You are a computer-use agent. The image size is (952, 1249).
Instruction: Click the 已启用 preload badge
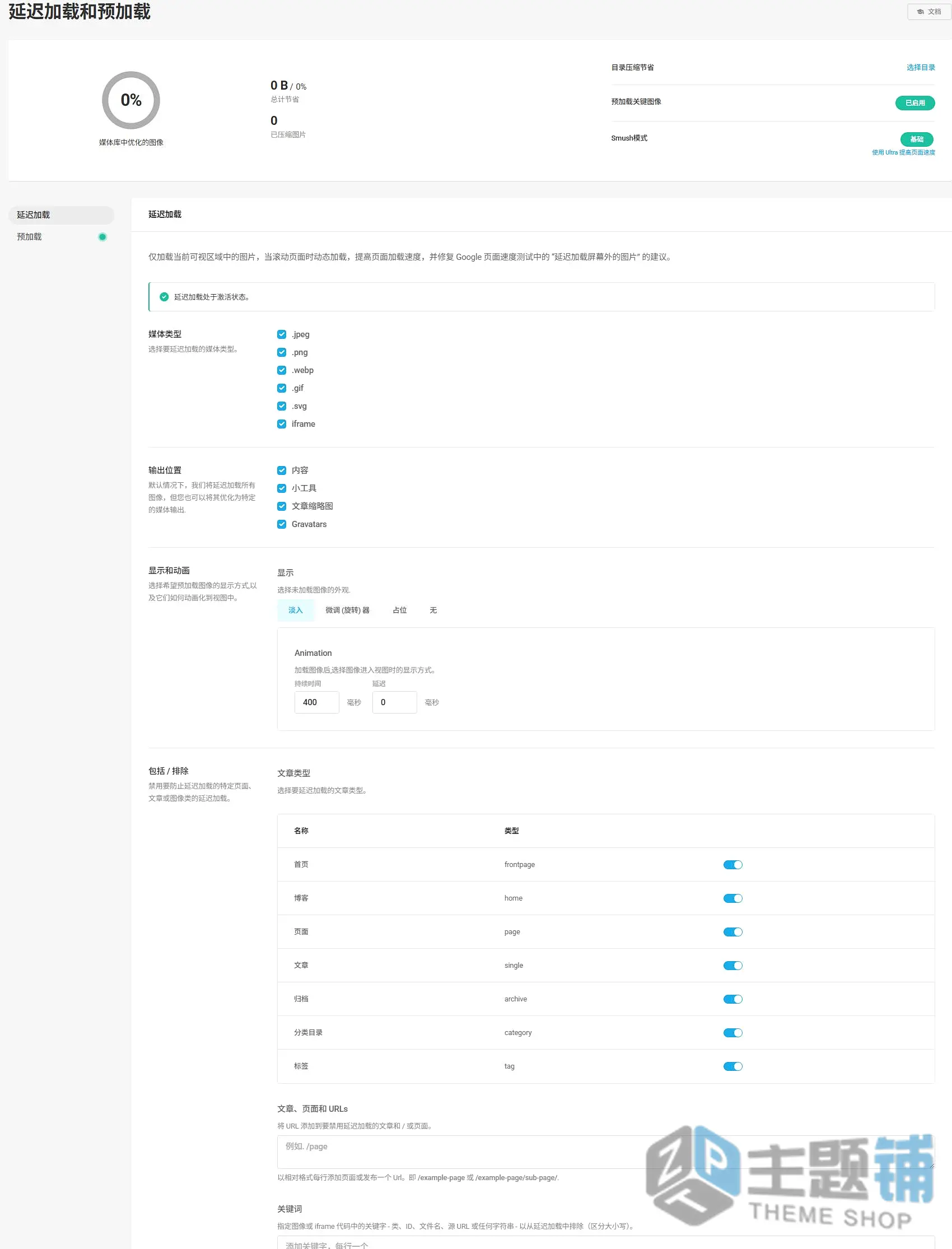914,102
